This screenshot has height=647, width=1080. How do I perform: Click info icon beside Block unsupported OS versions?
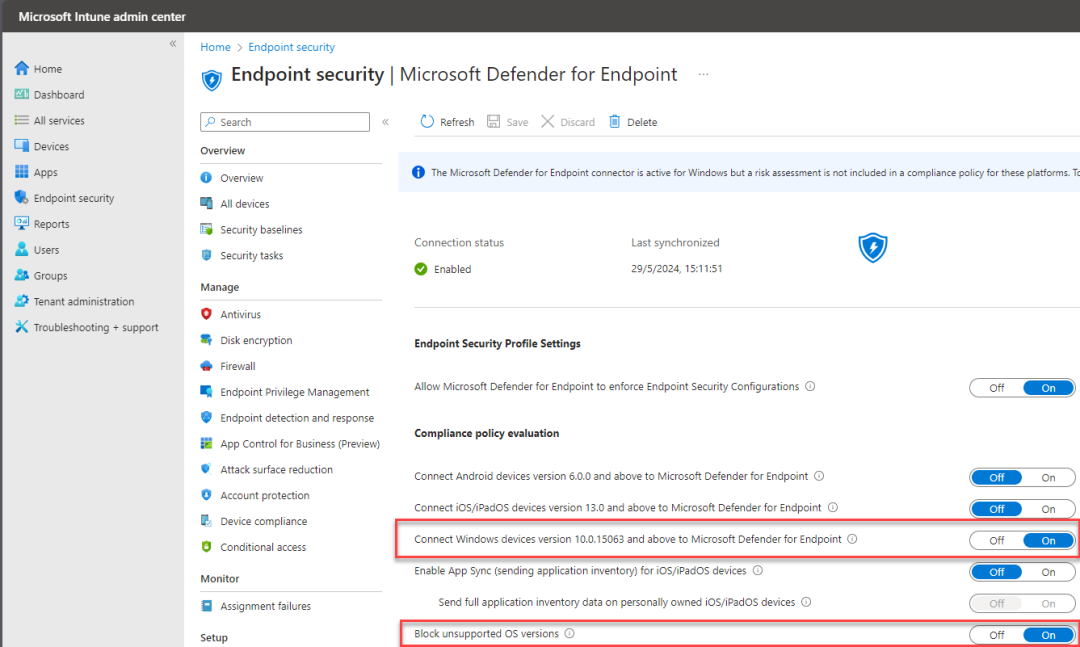click(x=570, y=633)
